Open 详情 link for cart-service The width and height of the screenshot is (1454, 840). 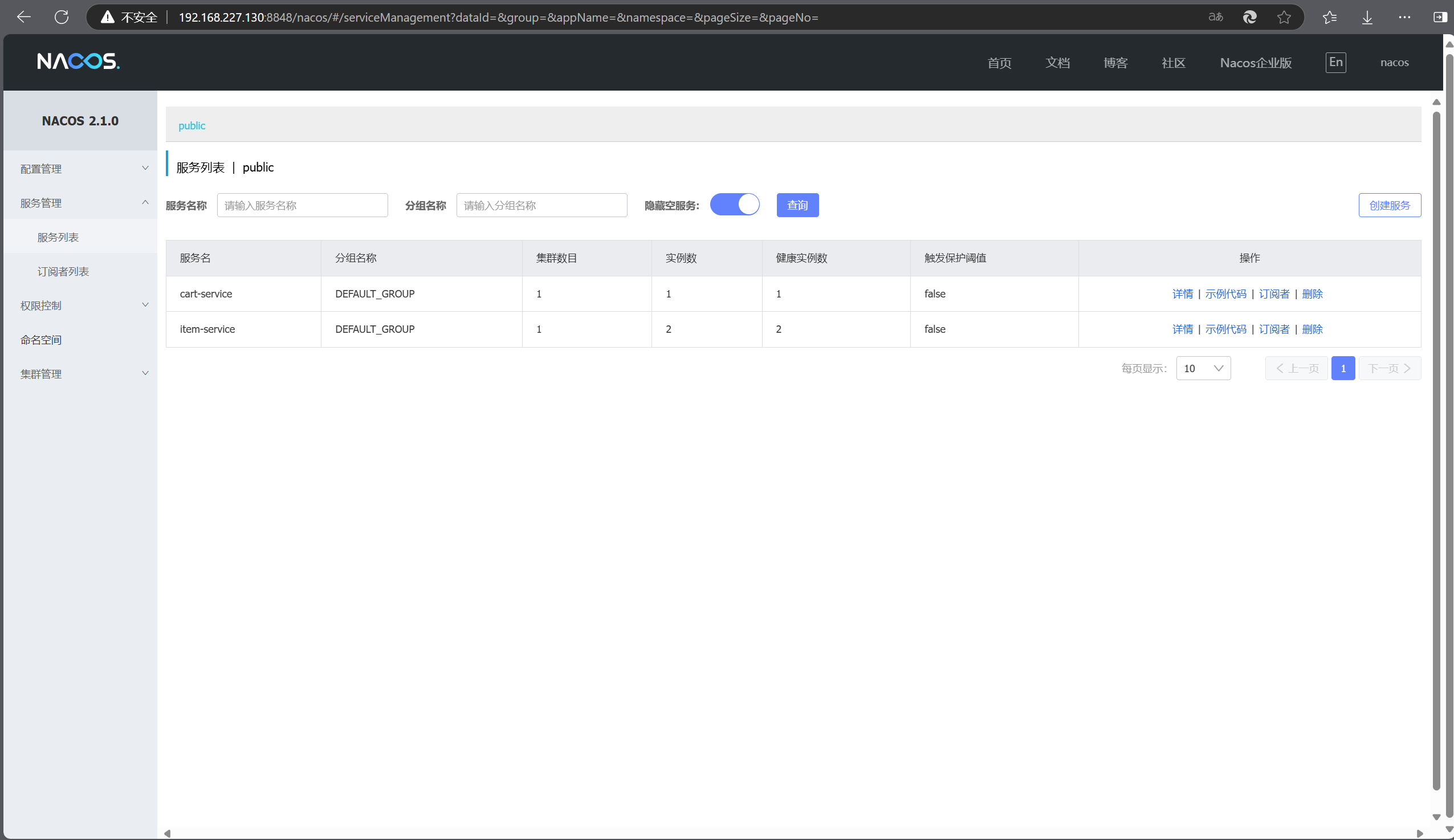click(x=1182, y=293)
